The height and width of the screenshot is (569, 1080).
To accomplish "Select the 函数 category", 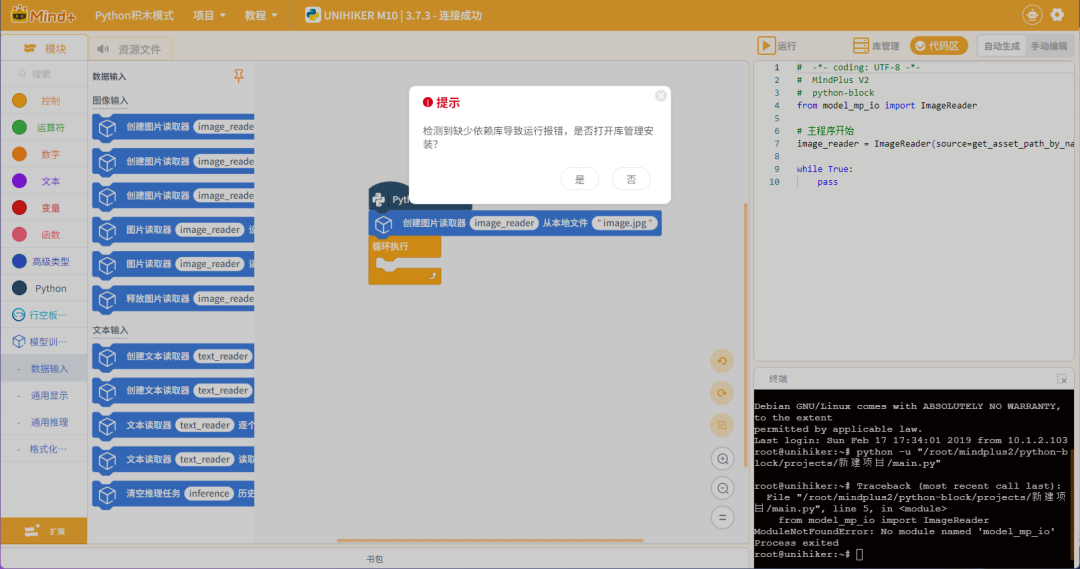I will (43, 235).
